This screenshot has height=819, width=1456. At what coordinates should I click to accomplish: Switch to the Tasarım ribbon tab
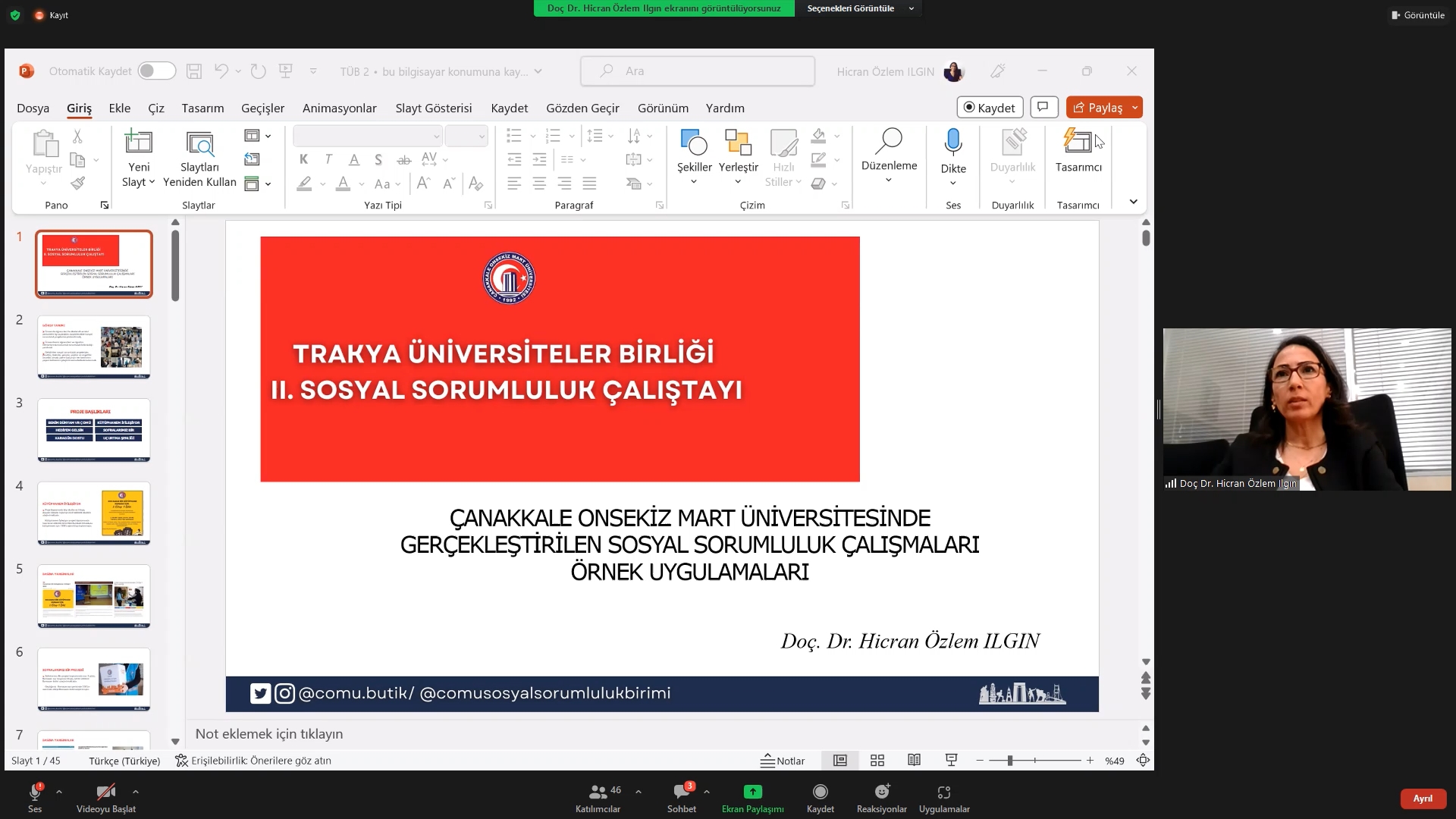click(x=202, y=108)
